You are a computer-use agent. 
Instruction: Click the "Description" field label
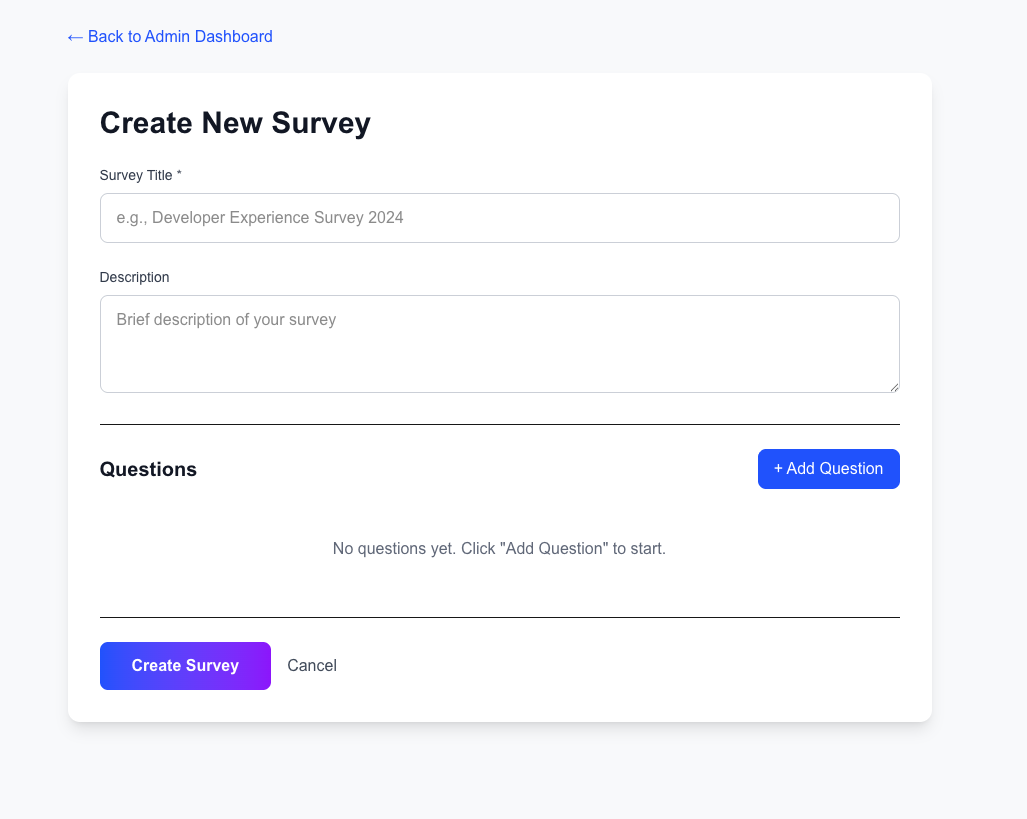click(x=135, y=277)
